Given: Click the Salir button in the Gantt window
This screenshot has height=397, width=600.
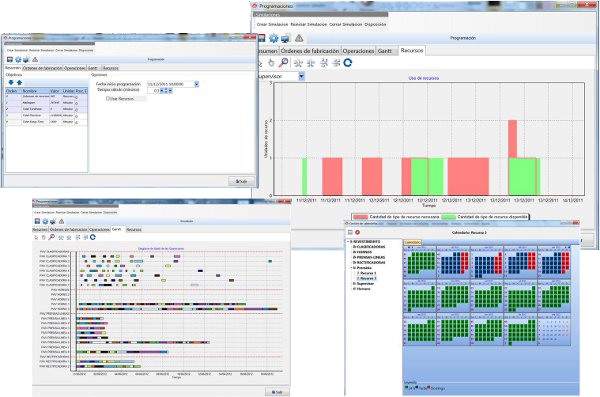Looking at the screenshot, I should pos(277,392).
